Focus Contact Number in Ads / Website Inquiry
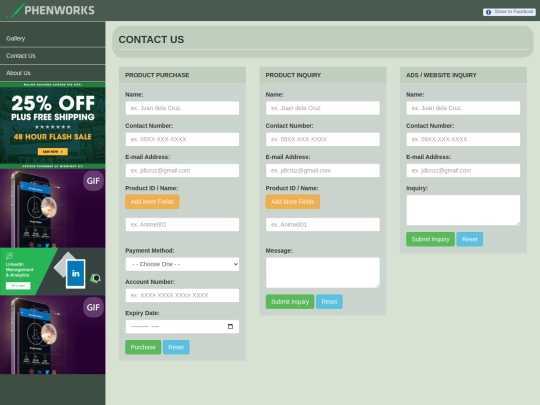The image size is (540, 405). click(463, 139)
